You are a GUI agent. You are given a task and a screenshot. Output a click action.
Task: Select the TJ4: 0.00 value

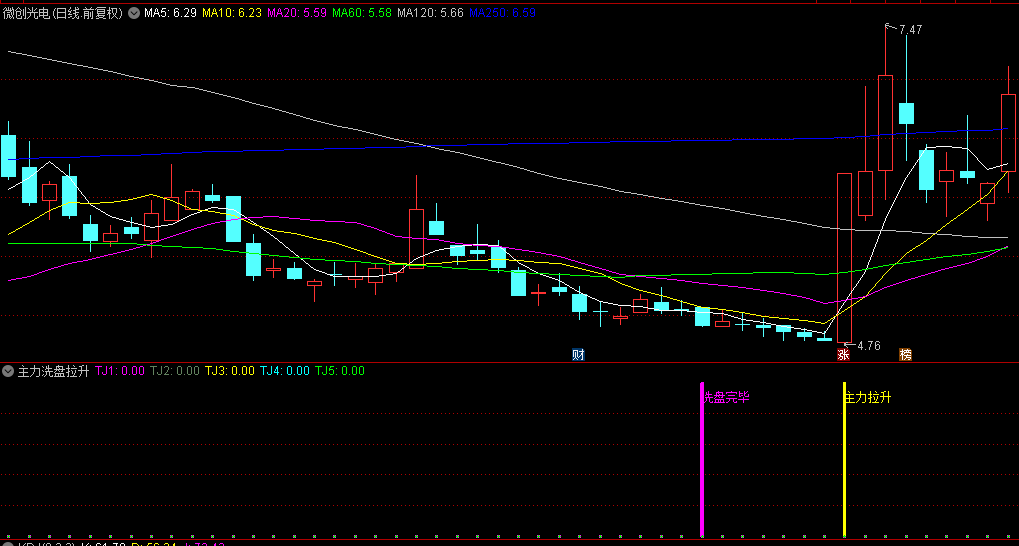coord(285,371)
